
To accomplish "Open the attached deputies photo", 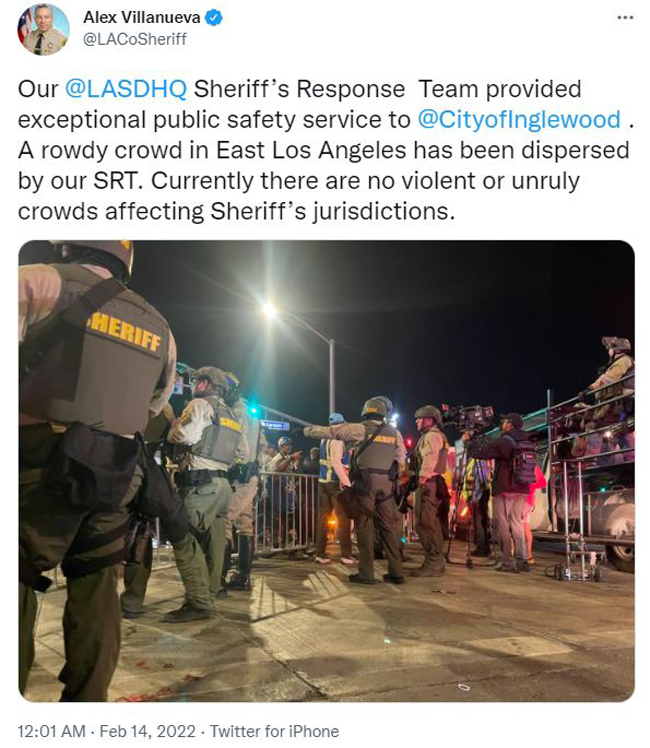I will coord(326,471).
